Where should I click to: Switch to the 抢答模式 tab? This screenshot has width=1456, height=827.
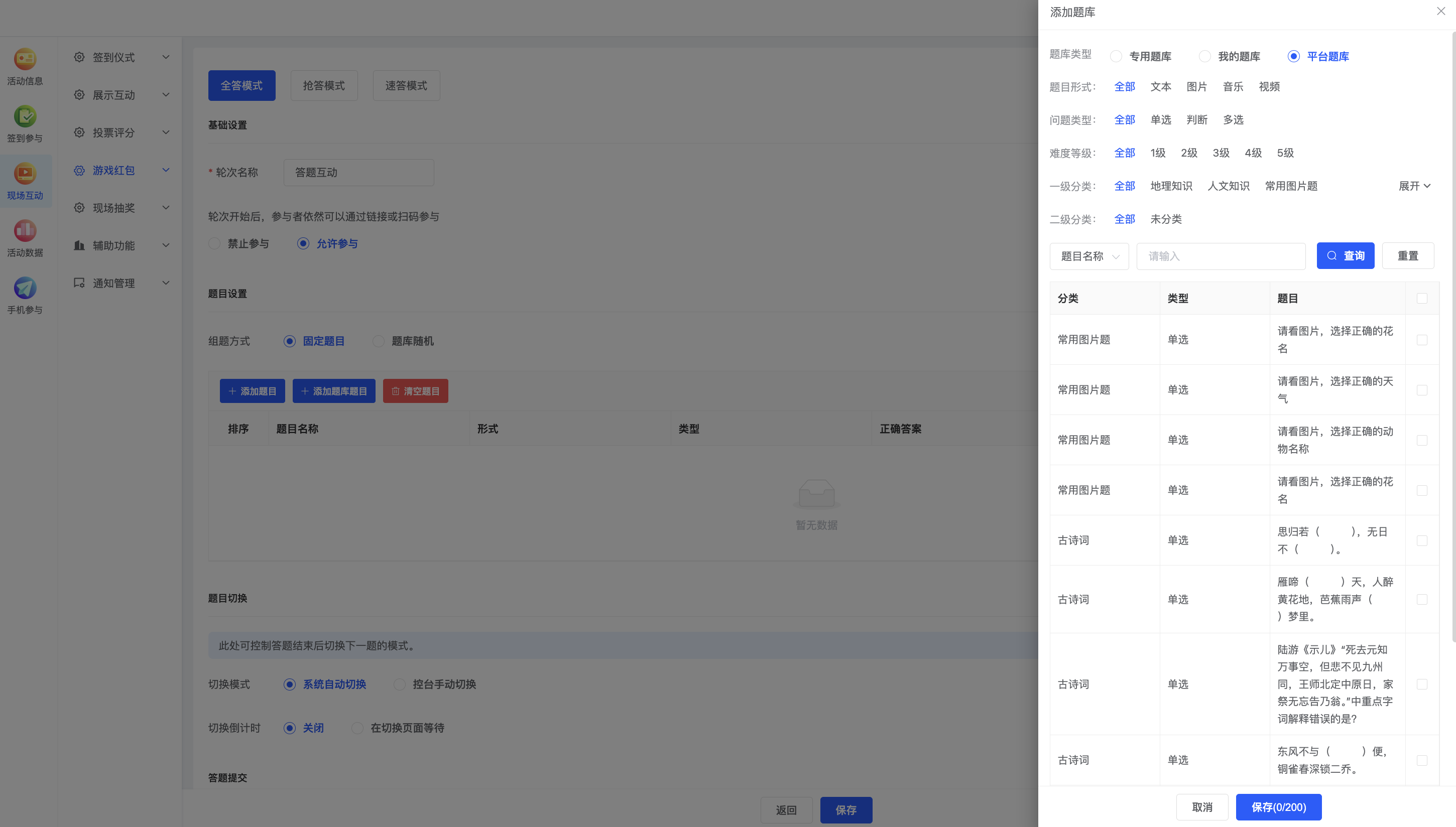(x=324, y=86)
